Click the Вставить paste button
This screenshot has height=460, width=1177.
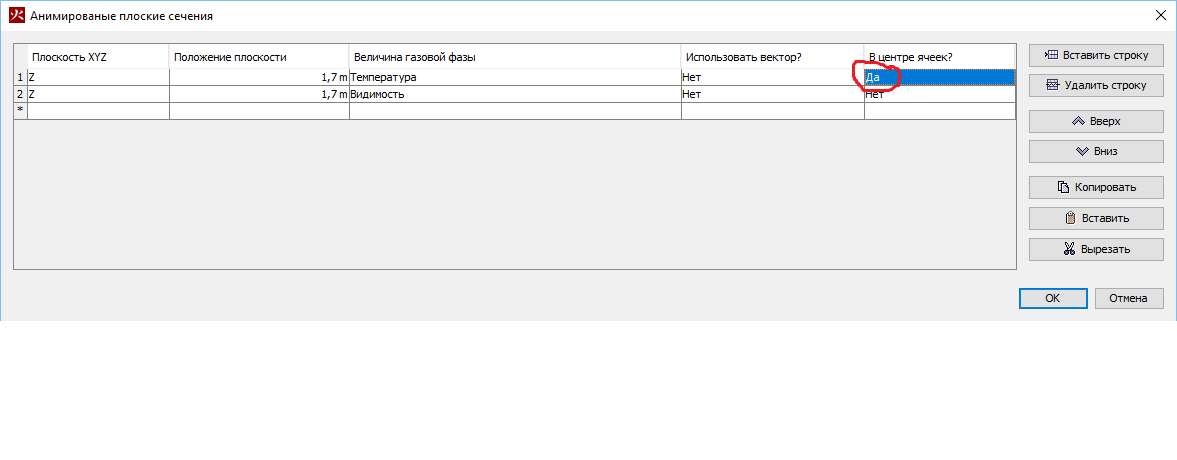coord(1095,218)
